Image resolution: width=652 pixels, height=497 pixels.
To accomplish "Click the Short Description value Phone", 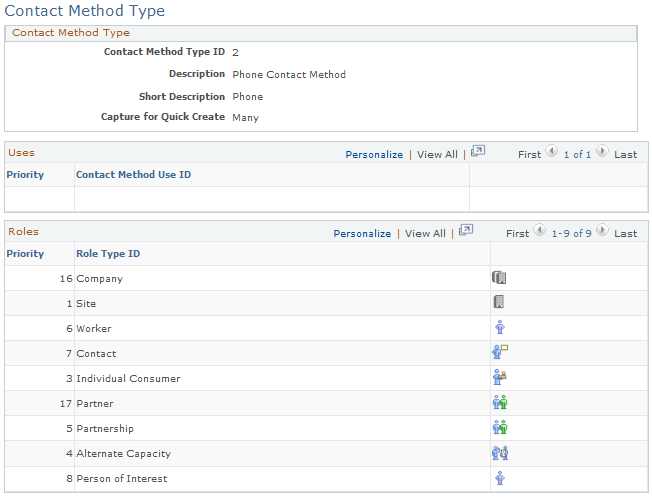I will coord(248,96).
